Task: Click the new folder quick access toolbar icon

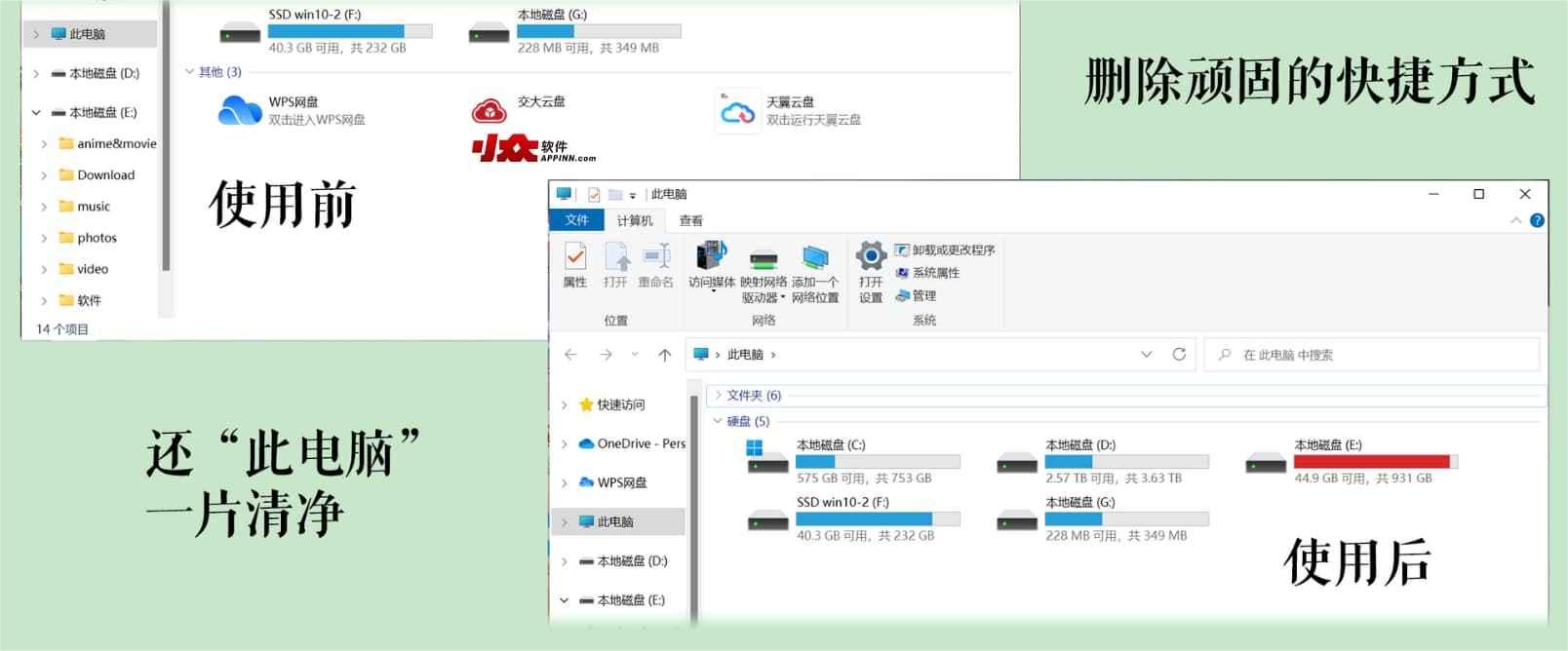Action: [615, 194]
